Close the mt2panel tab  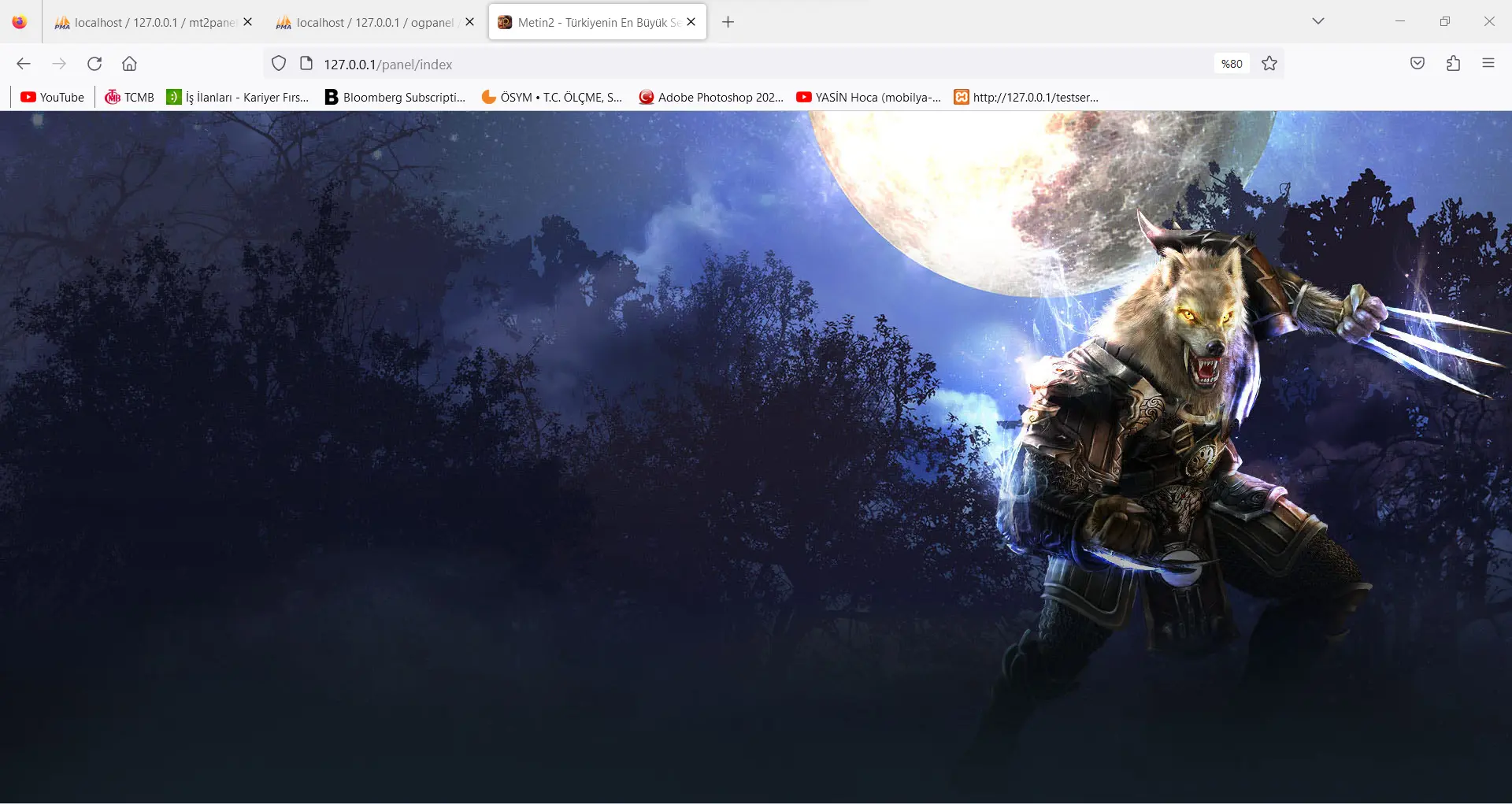(248, 22)
